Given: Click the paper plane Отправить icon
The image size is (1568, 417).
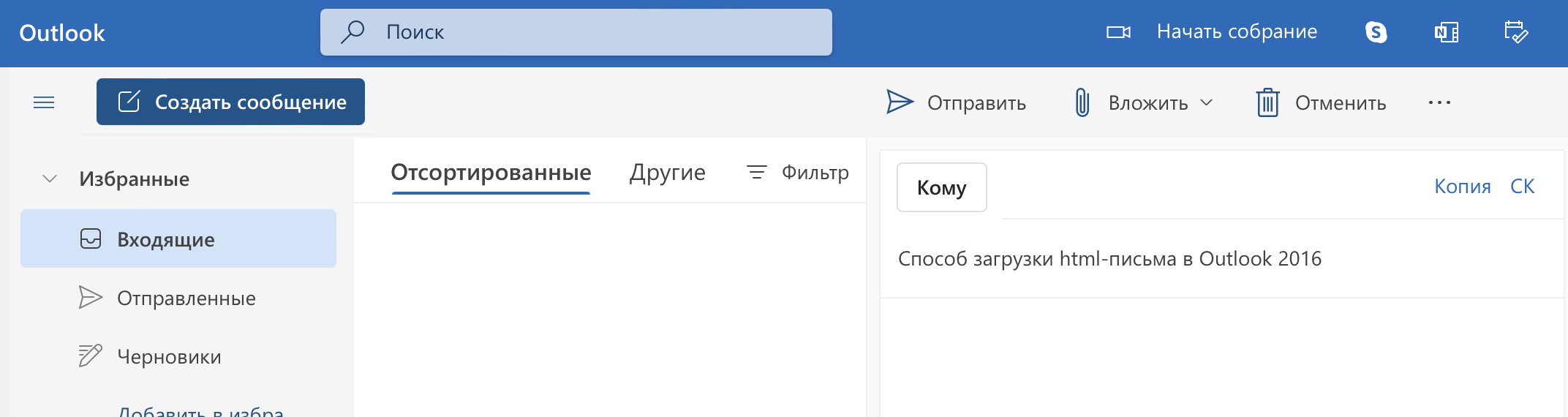Looking at the screenshot, I should (900, 102).
